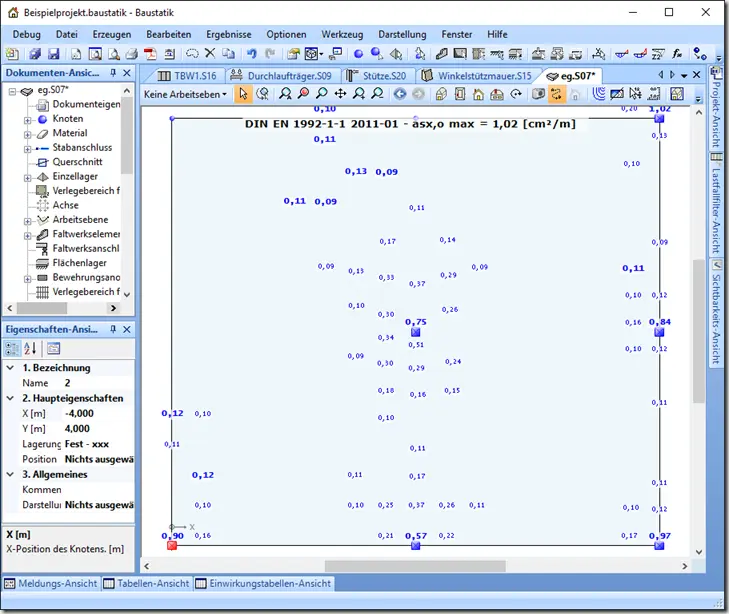Click the red-lens magnifier zoom icon

(303, 94)
